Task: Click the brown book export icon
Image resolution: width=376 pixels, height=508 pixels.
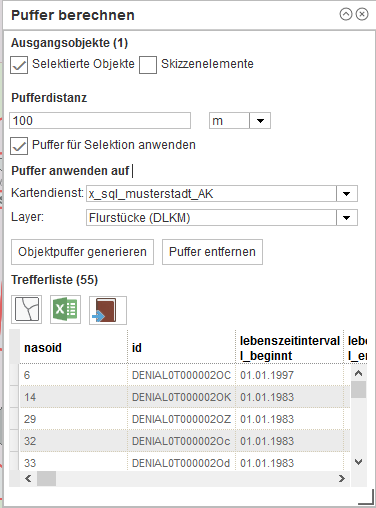Action: point(108,310)
